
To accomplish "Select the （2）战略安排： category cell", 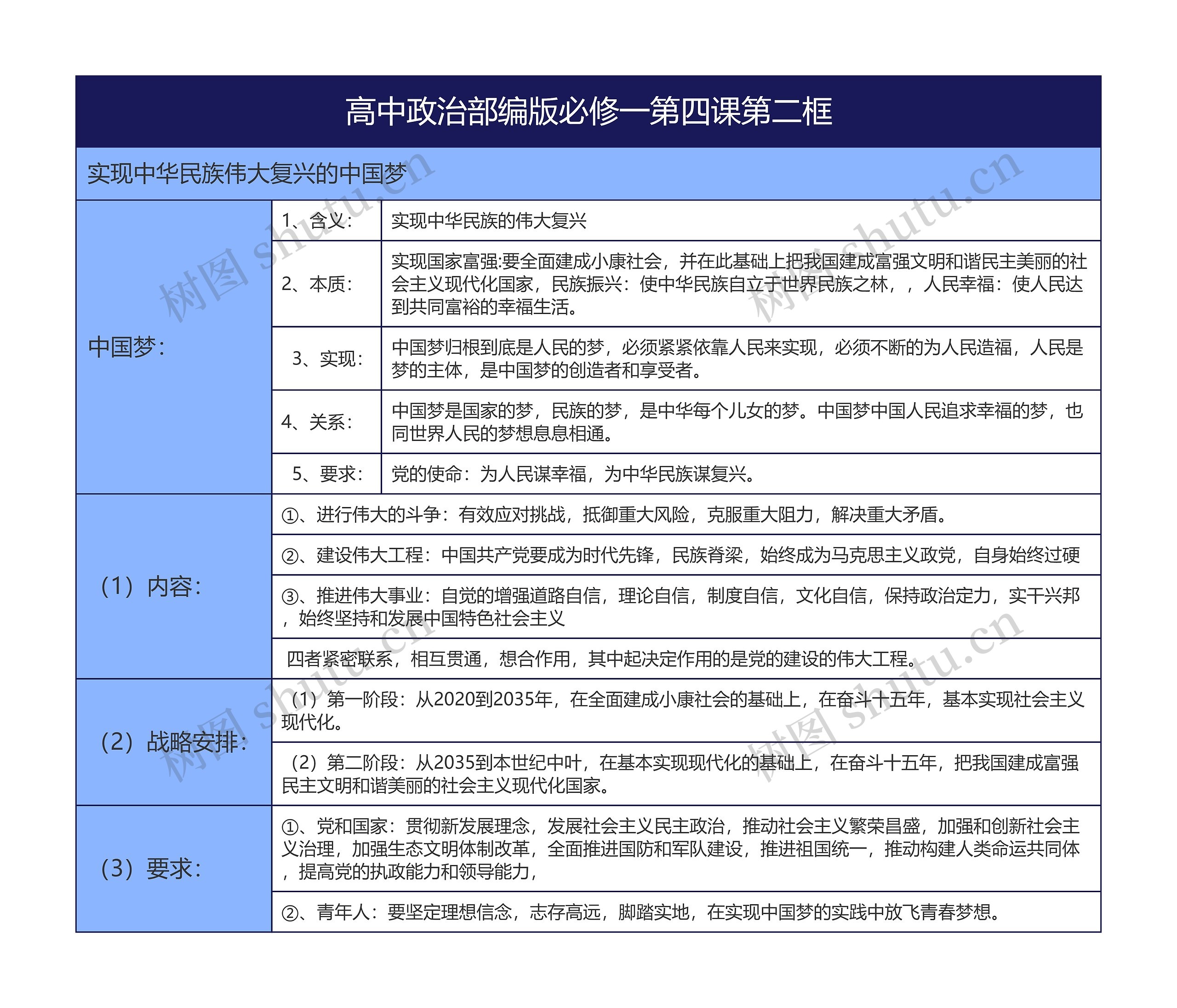I will tap(174, 742).
